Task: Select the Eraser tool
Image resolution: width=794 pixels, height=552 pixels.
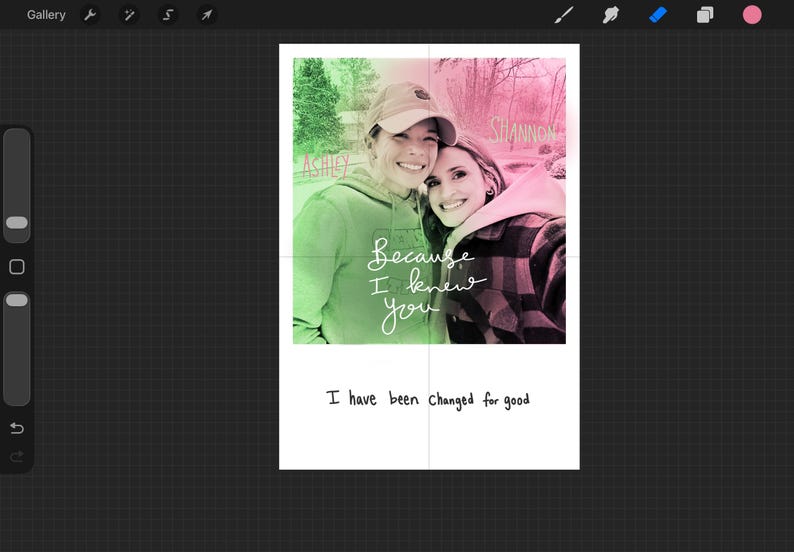Action: pos(658,15)
